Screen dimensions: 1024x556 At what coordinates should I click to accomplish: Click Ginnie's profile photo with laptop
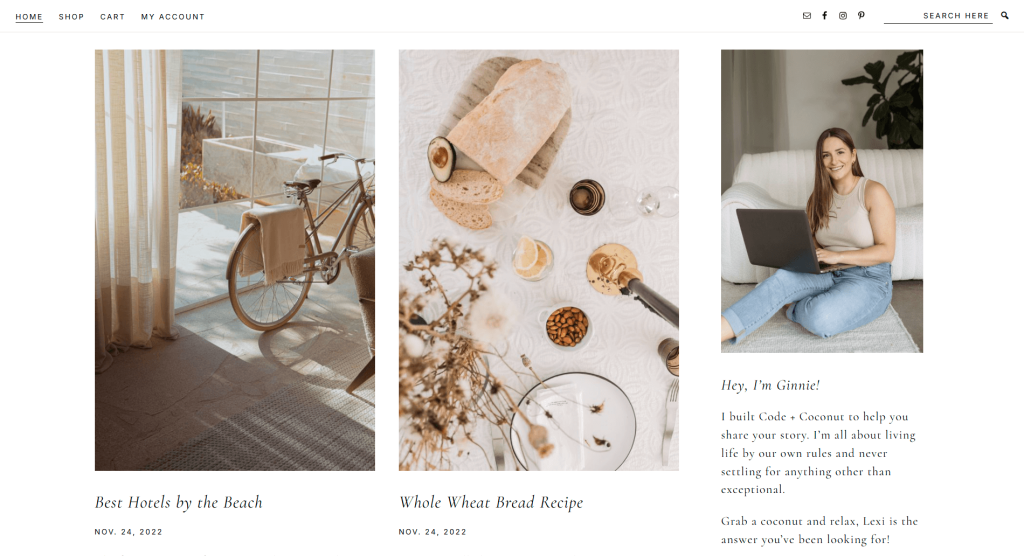(822, 201)
